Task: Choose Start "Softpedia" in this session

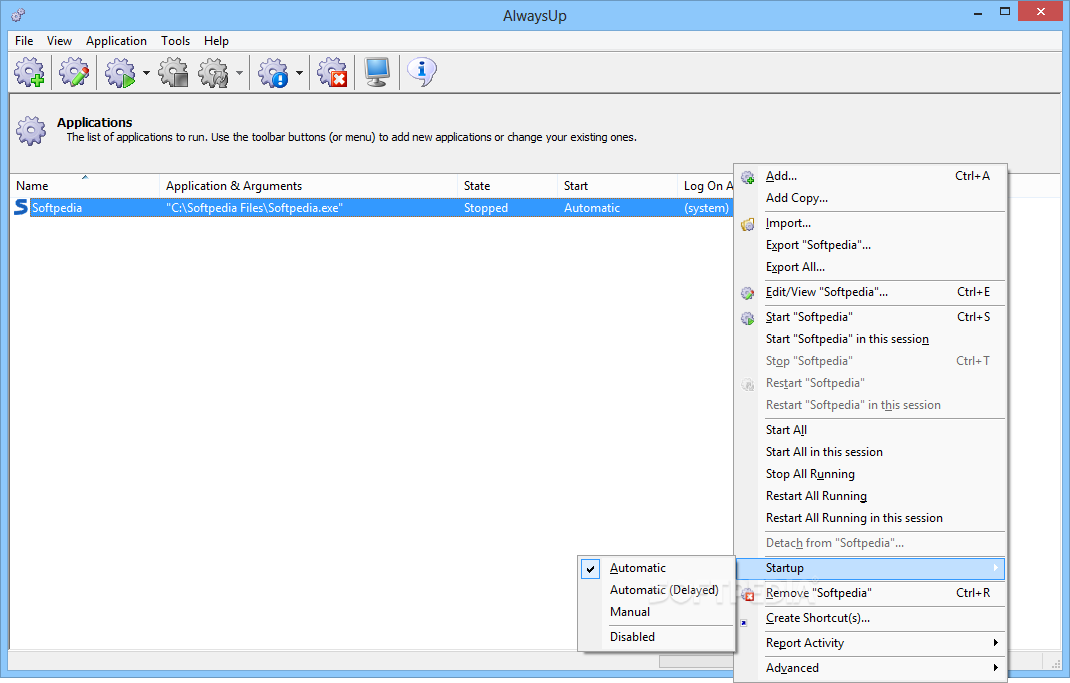Action: pyautogui.click(x=870, y=339)
